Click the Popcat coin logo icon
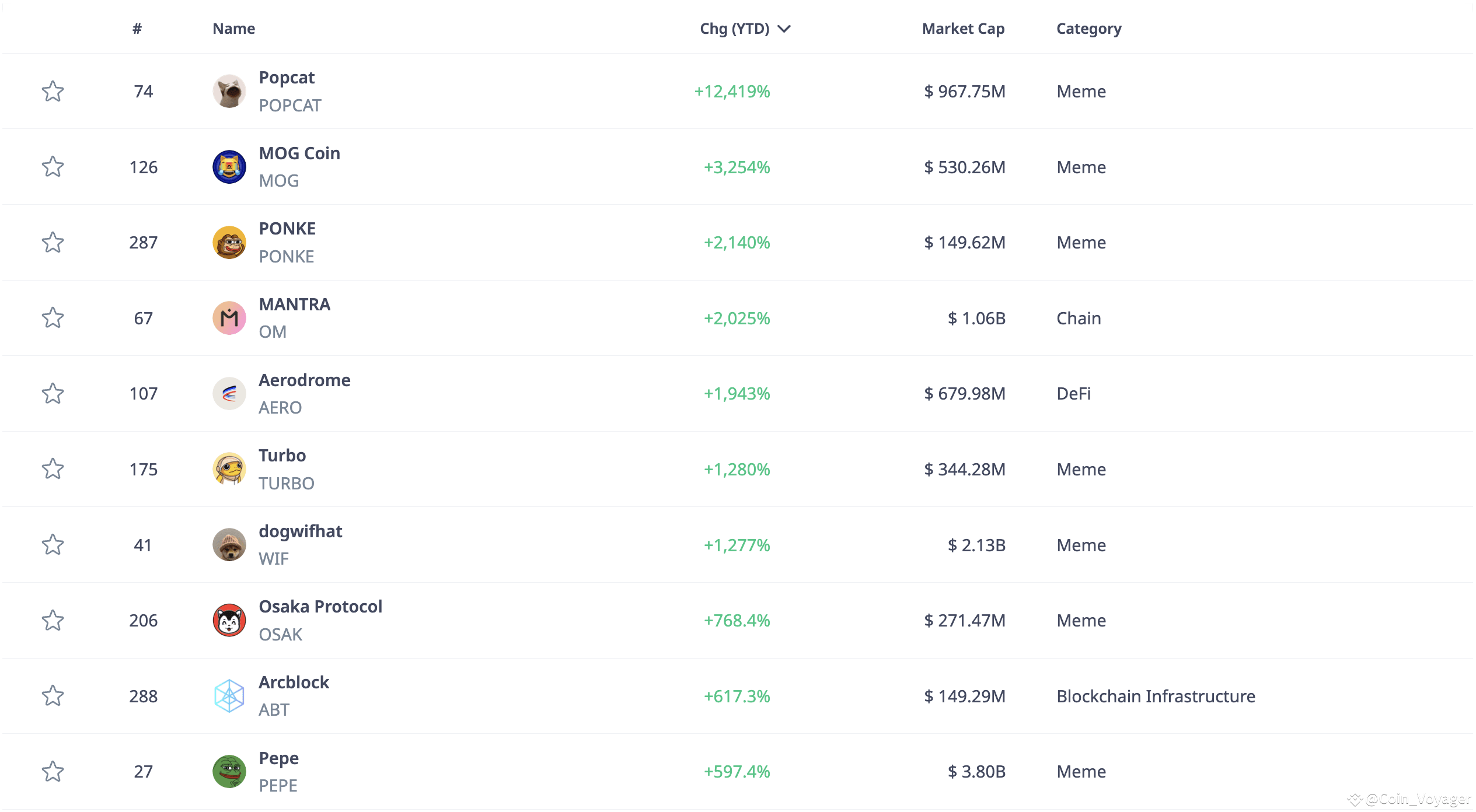This screenshot has height=812, width=1476. point(229,92)
